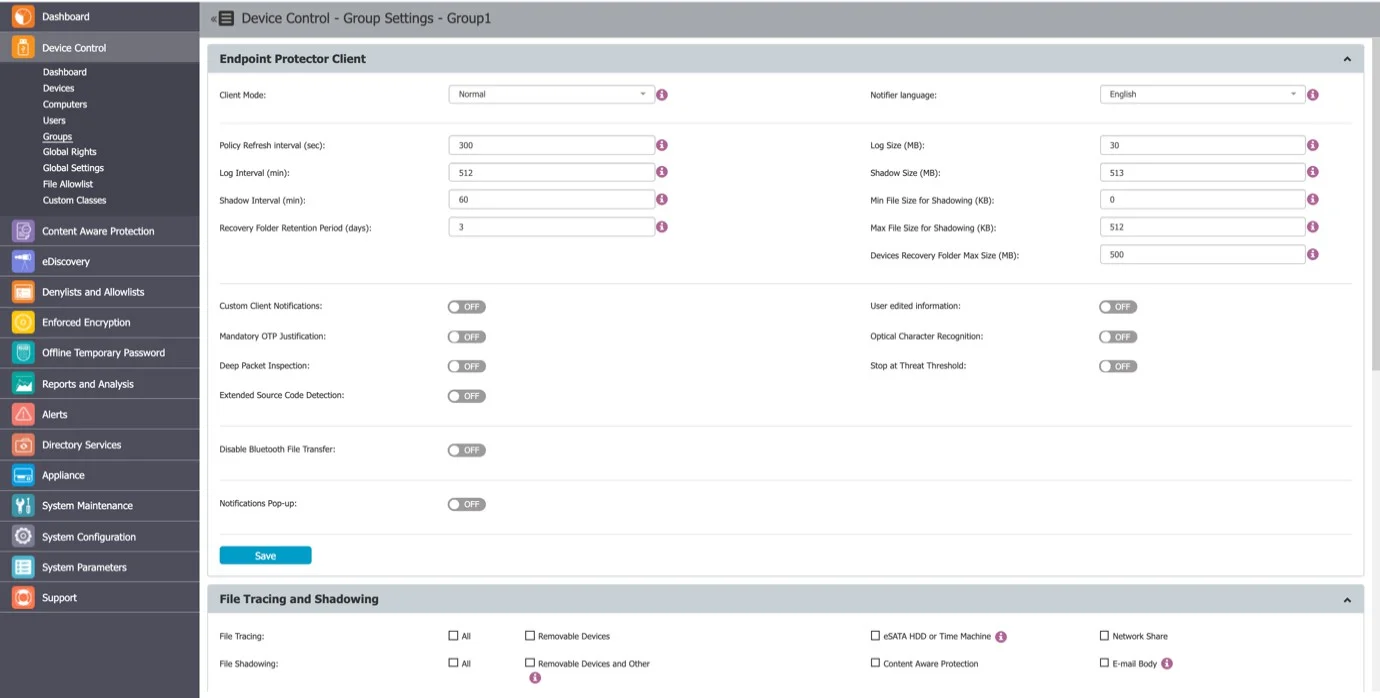This screenshot has width=1380, height=698.
Task: Click the Content Aware Protection icon
Action: point(23,231)
